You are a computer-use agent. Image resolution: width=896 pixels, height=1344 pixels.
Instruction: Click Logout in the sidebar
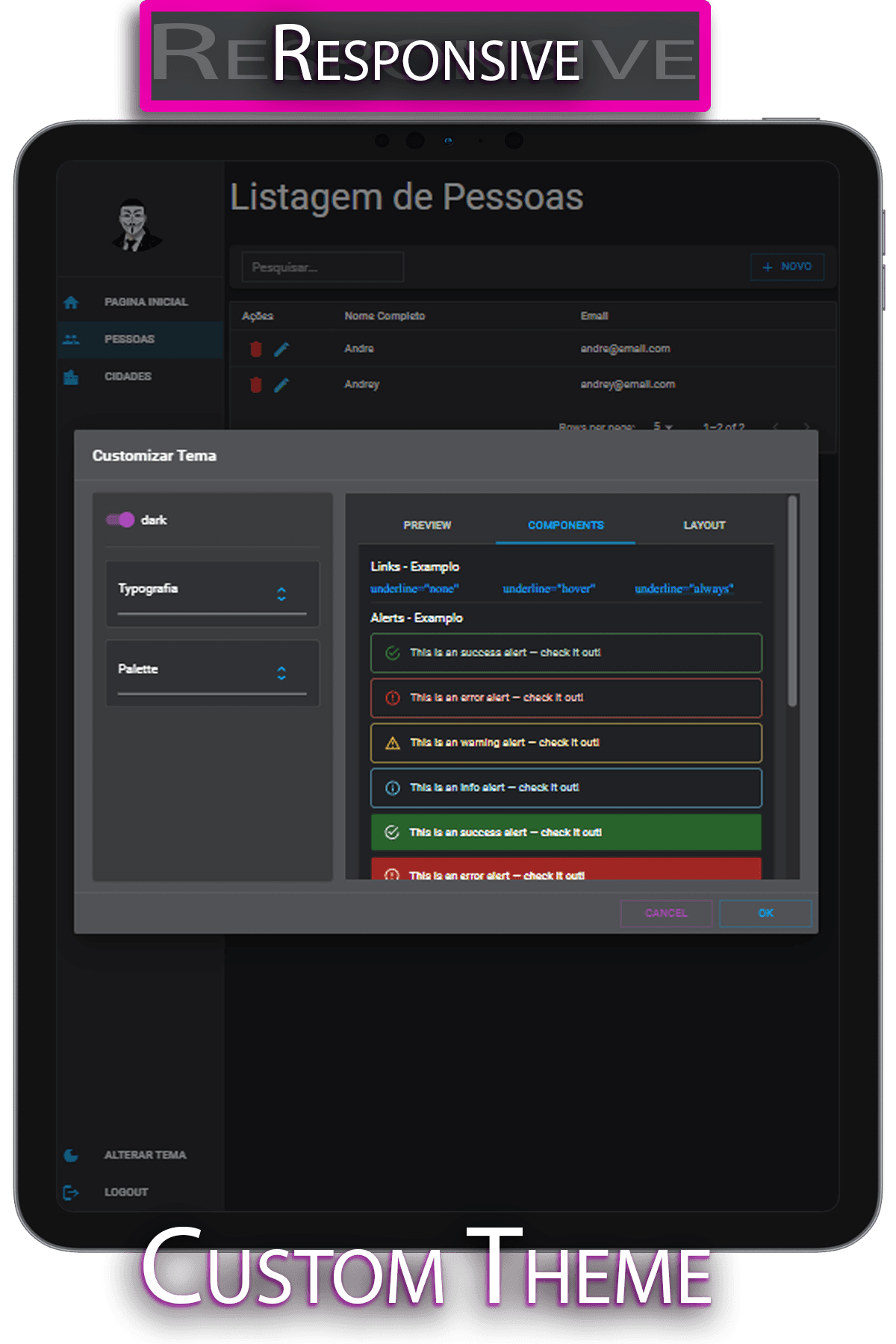point(140,1192)
